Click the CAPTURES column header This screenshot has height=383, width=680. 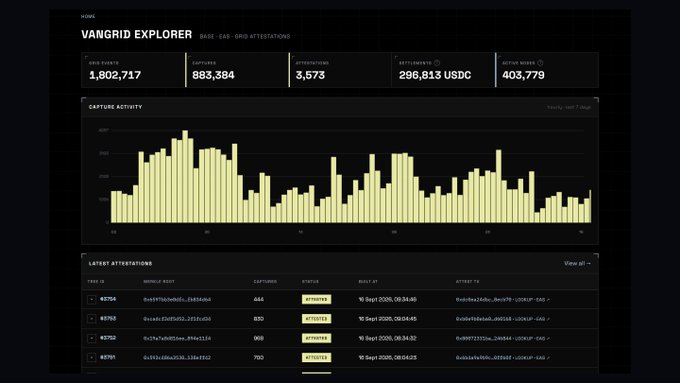pyautogui.click(x=265, y=282)
